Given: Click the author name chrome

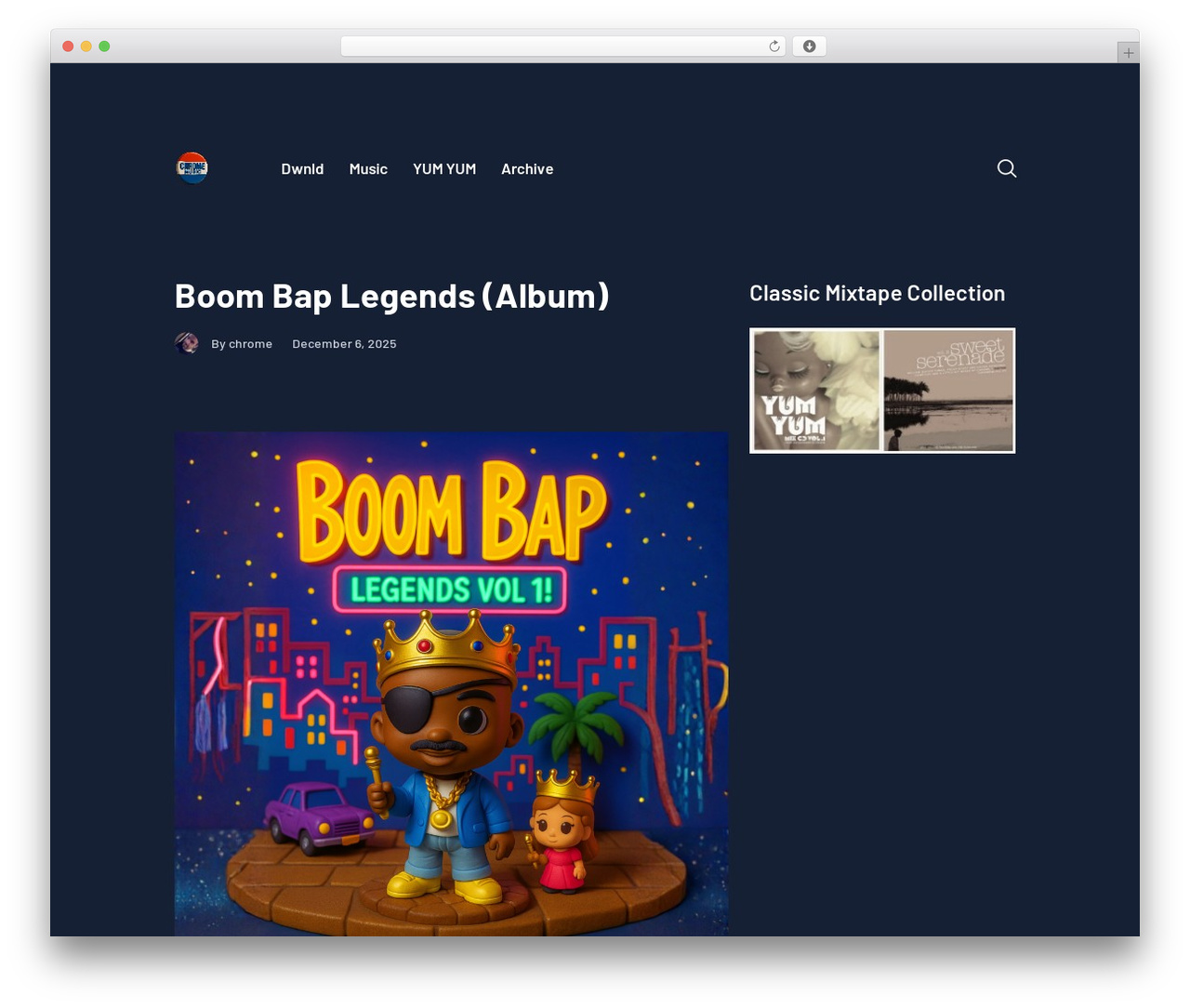Looking at the screenshot, I should click(x=250, y=344).
